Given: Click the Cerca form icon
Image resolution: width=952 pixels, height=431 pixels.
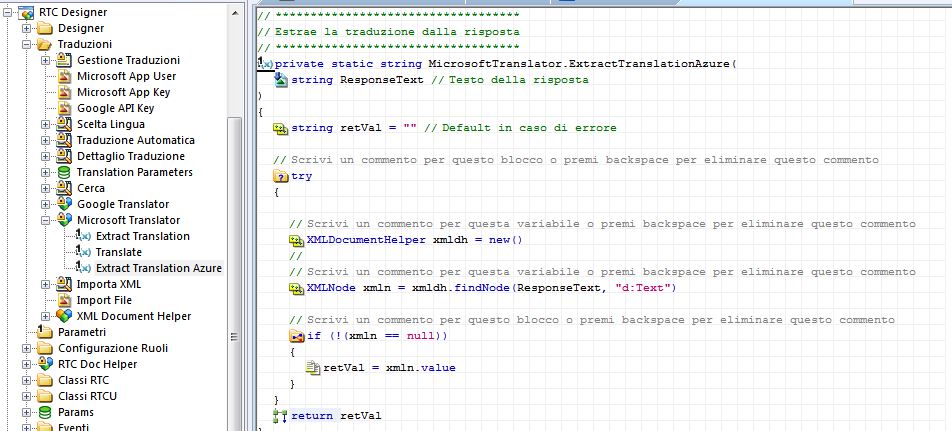Looking at the screenshot, I should (64, 188).
